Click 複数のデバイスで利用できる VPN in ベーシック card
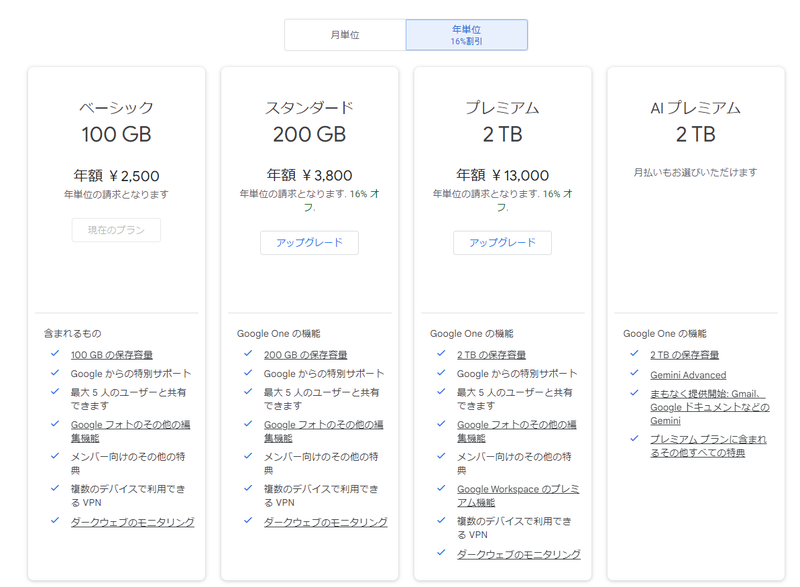Image resolution: width=800 pixels, height=587 pixels. [x=128, y=496]
